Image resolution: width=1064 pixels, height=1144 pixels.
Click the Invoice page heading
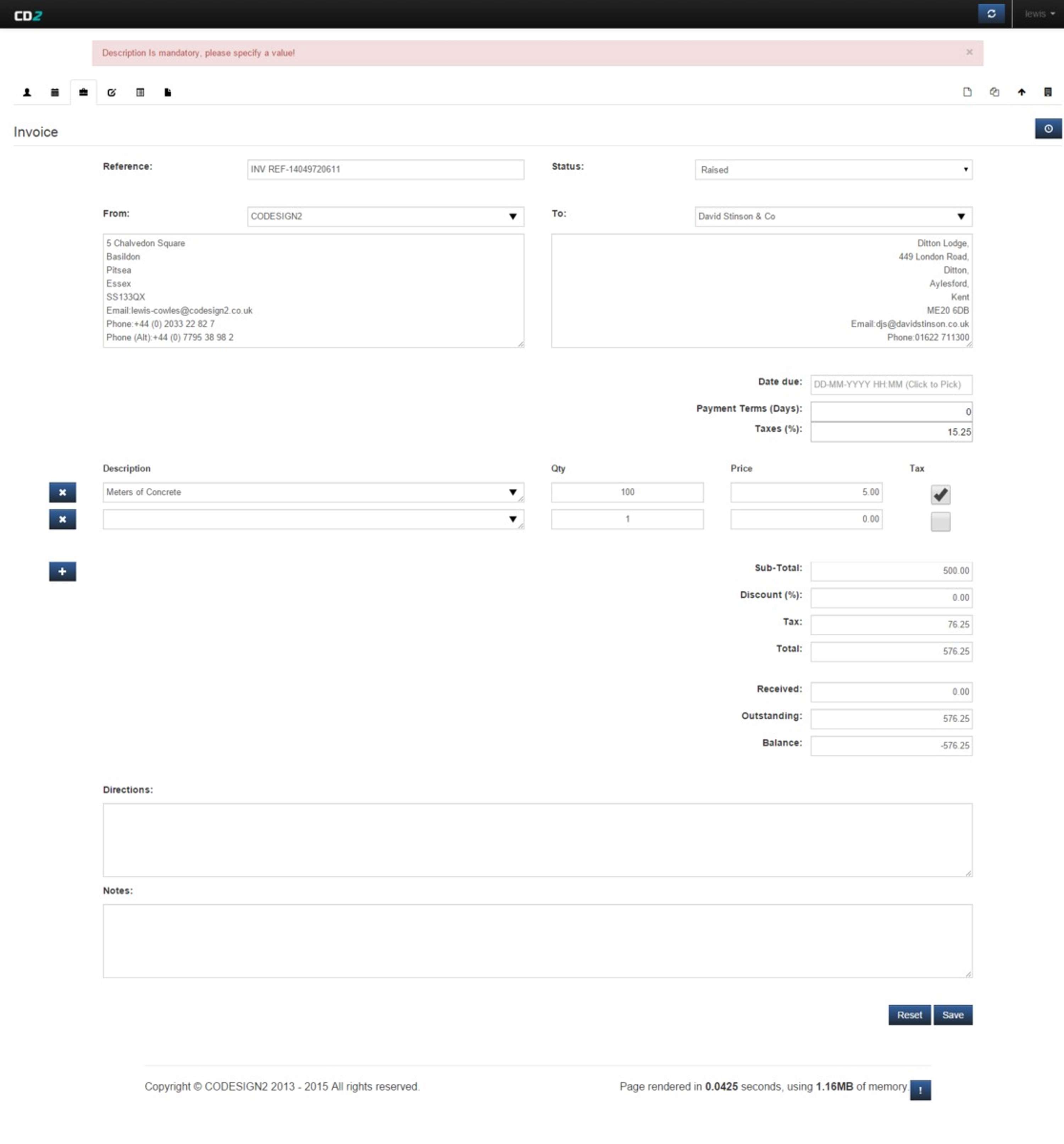pyautogui.click(x=36, y=132)
